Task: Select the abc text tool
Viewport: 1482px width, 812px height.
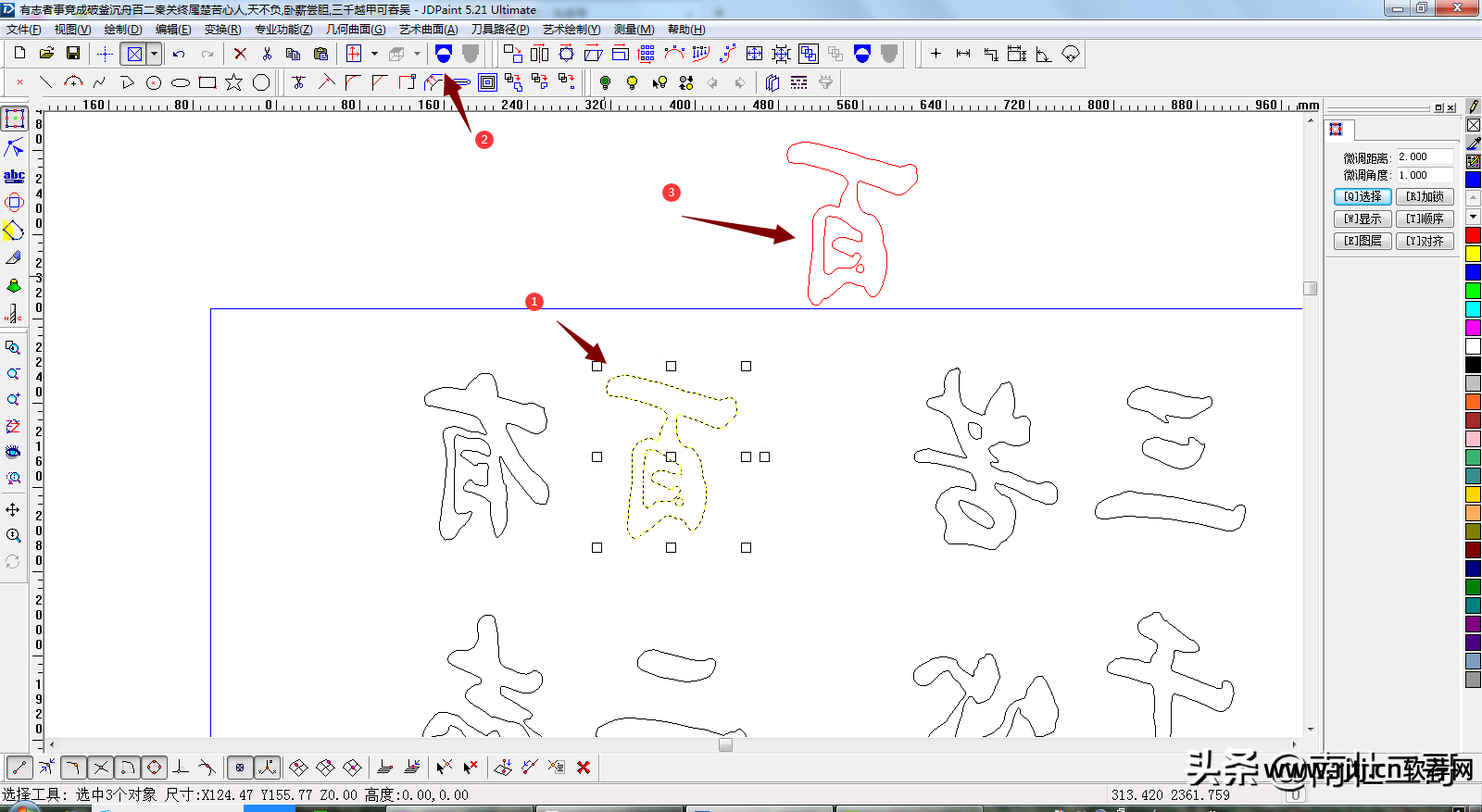Action: coord(14,175)
